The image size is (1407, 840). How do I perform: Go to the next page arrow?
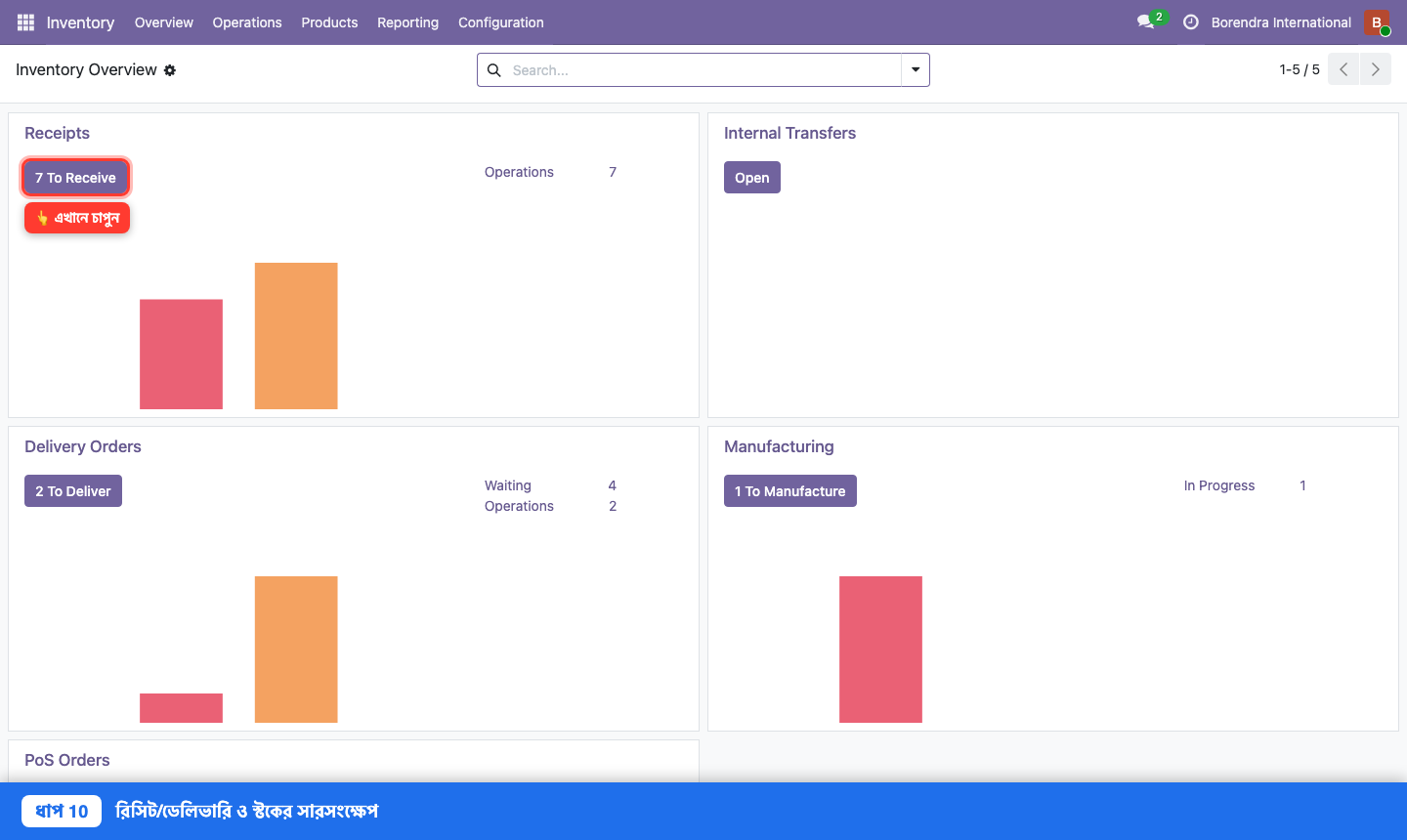point(1376,69)
